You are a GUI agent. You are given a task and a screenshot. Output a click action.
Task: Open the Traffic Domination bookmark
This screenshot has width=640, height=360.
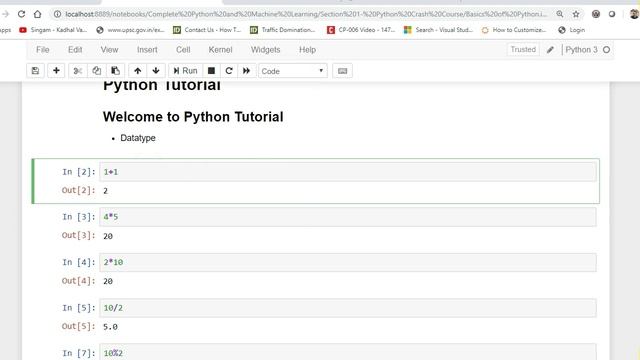[283, 30]
